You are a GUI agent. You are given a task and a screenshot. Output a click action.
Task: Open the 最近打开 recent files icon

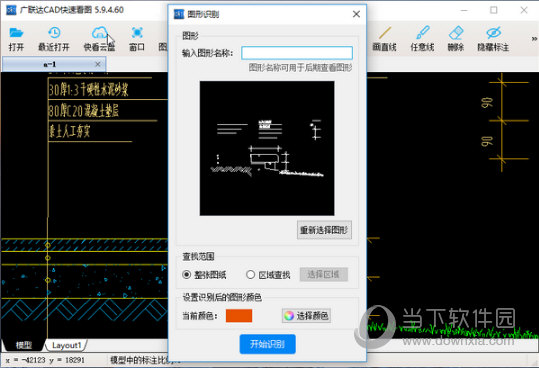[54, 39]
